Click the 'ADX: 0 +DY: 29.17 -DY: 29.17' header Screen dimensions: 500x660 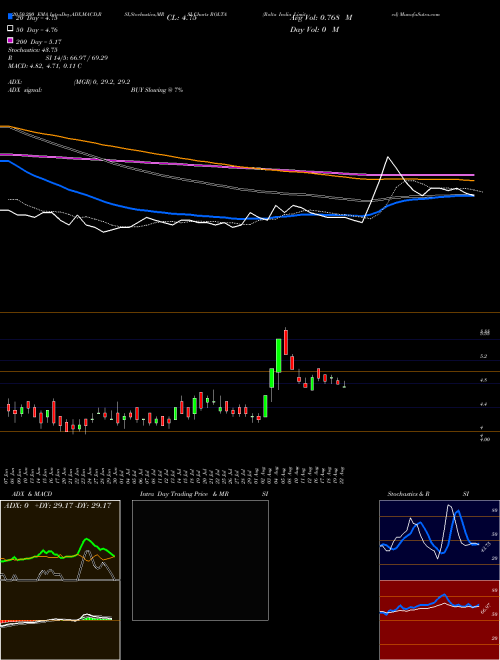coord(57,505)
